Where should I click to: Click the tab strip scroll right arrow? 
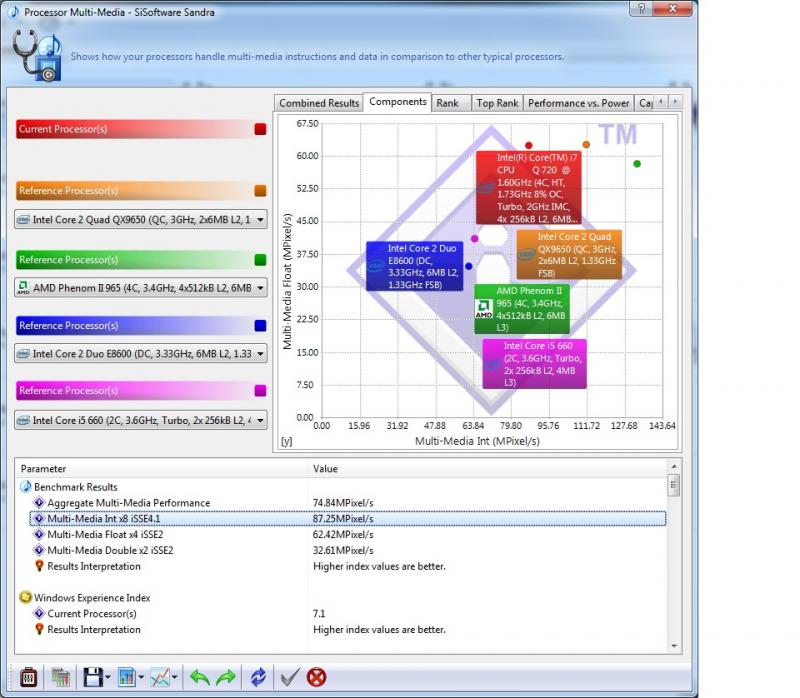pos(676,102)
